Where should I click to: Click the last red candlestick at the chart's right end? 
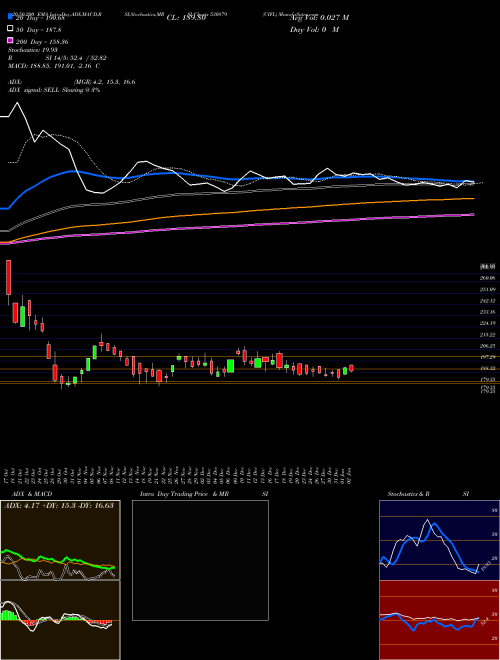coord(351,368)
